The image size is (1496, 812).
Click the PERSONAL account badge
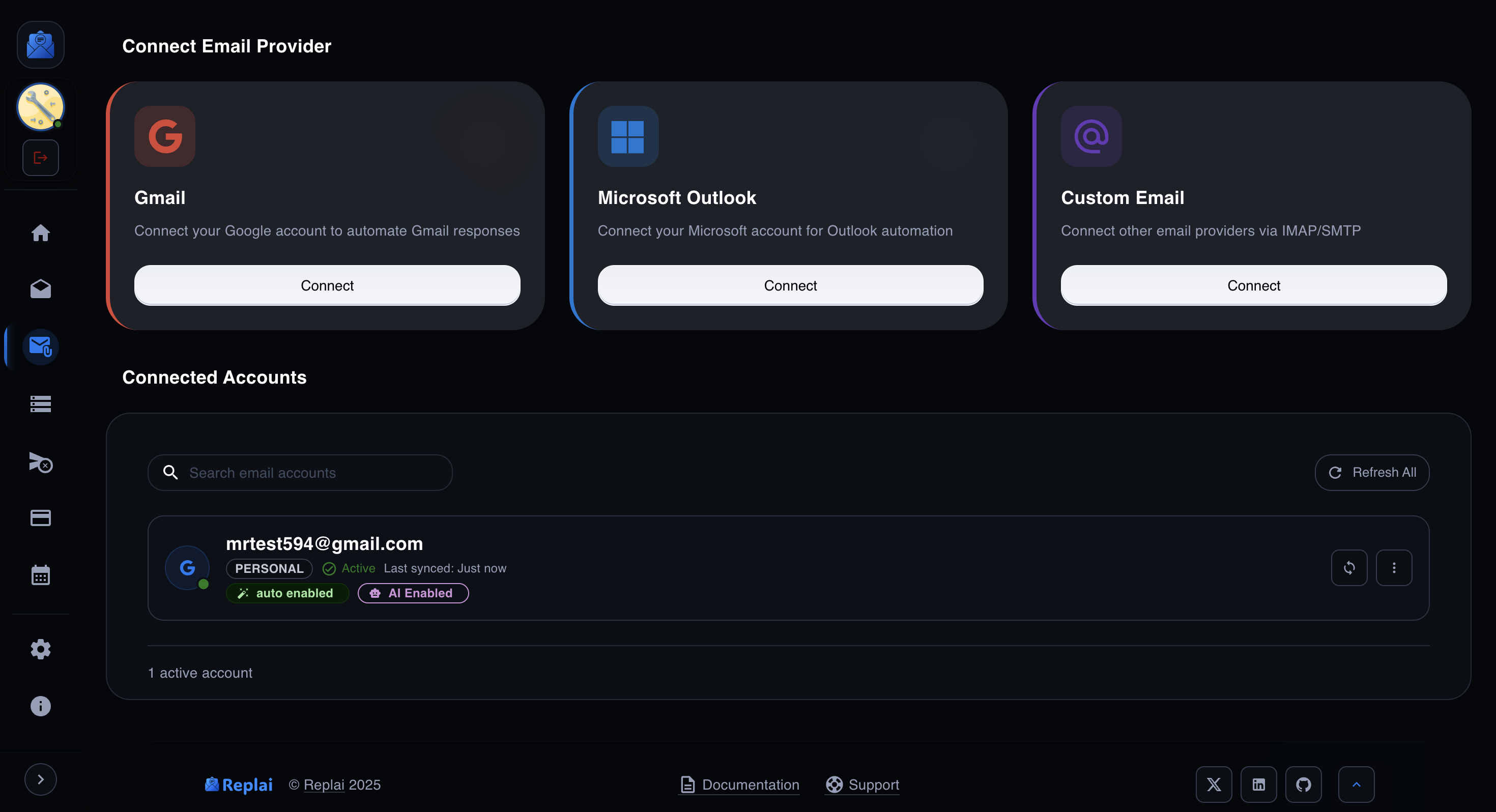[x=269, y=568]
